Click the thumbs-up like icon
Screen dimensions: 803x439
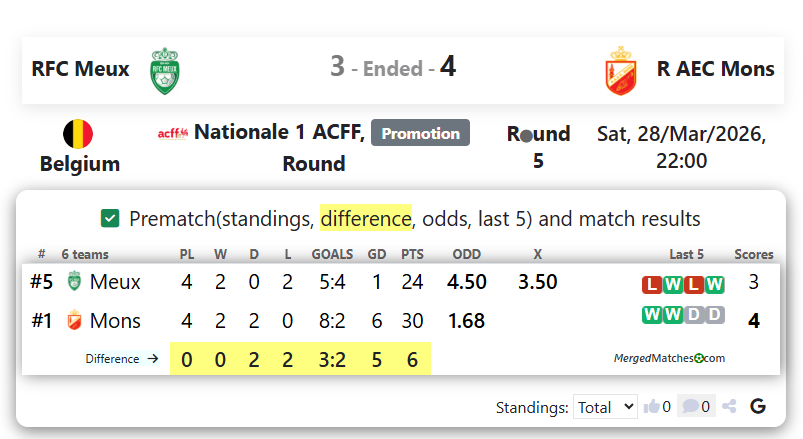tap(653, 406)
